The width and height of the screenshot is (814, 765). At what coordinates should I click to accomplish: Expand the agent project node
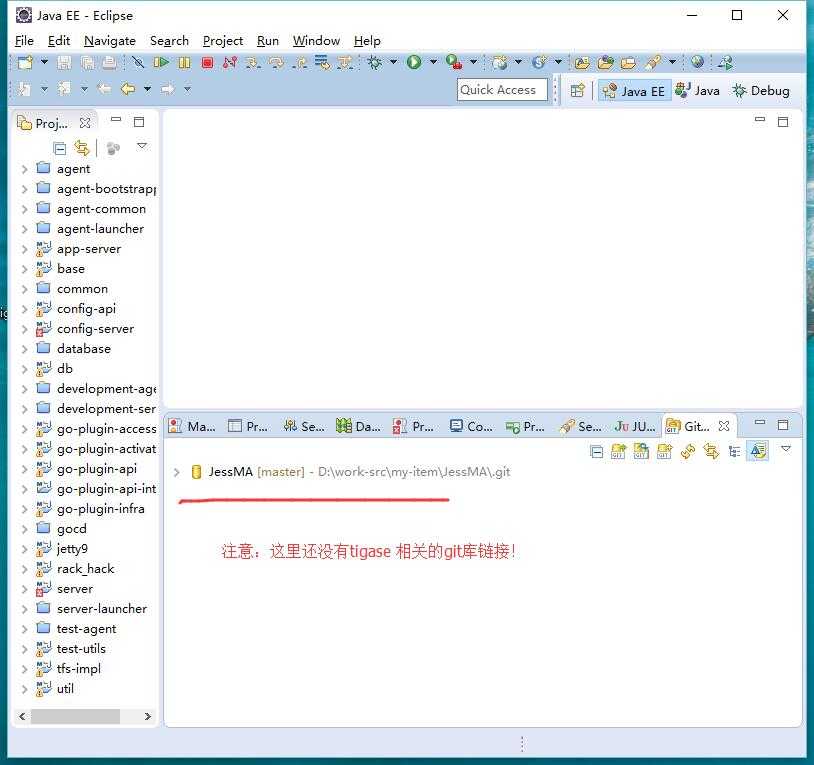(24, 169)
